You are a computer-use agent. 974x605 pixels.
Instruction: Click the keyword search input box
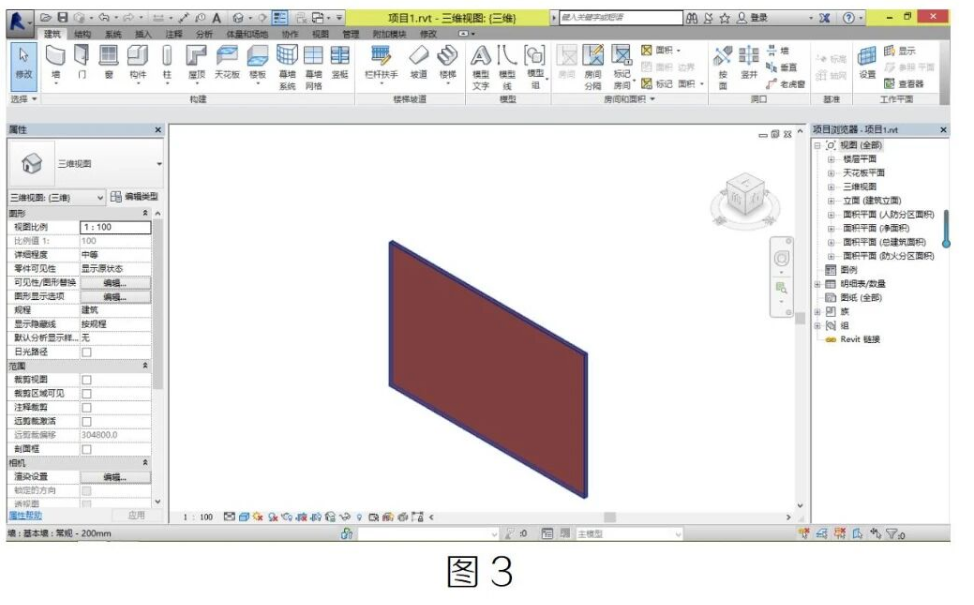621,18
